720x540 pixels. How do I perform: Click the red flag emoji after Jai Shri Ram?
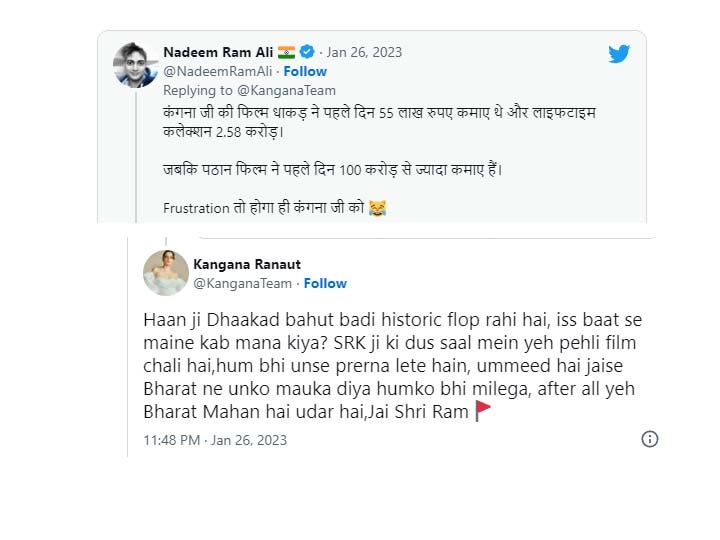484,410
